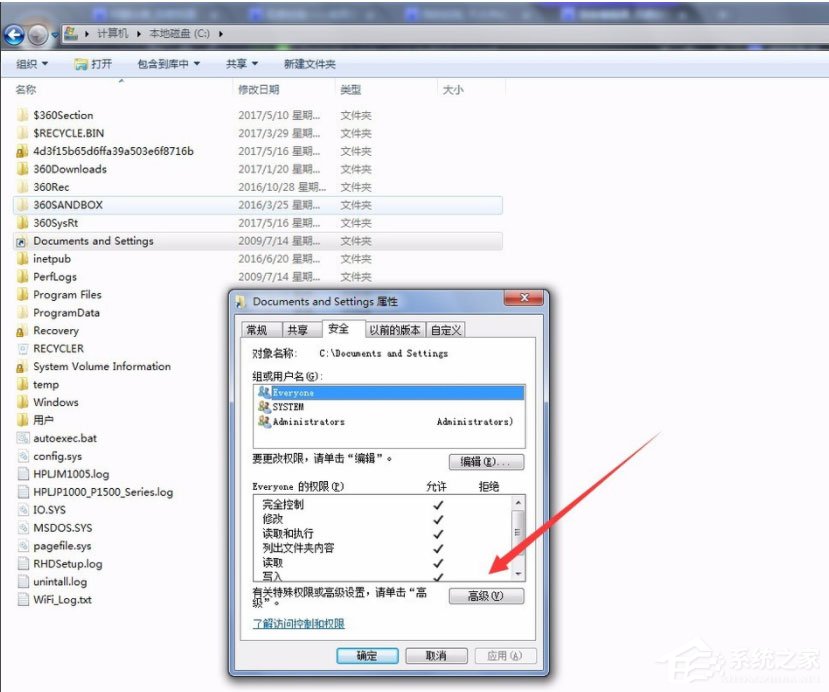Screen dimensions: 829x692
Task: Click the autoexec.bat file icon
Action: [23, 437]
